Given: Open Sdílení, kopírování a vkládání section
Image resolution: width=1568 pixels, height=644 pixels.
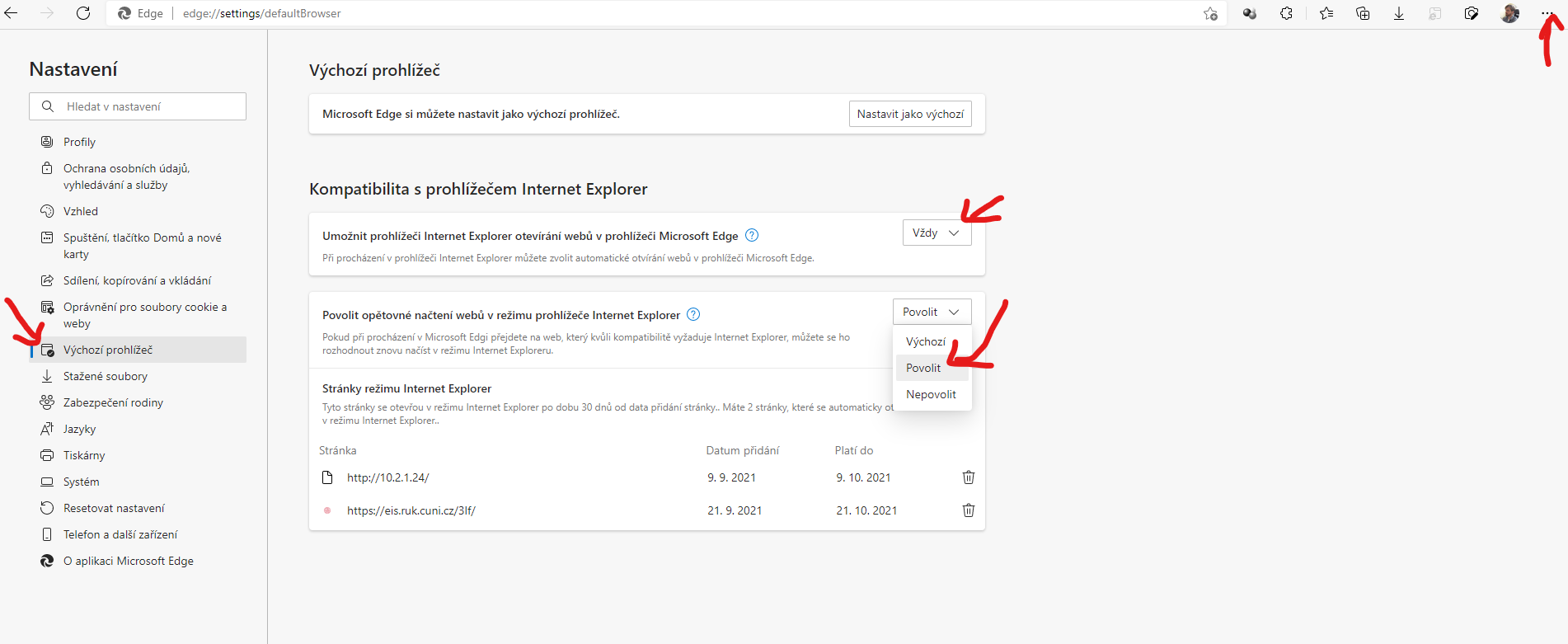Looking at the screenshot, I should click(138, 280).
